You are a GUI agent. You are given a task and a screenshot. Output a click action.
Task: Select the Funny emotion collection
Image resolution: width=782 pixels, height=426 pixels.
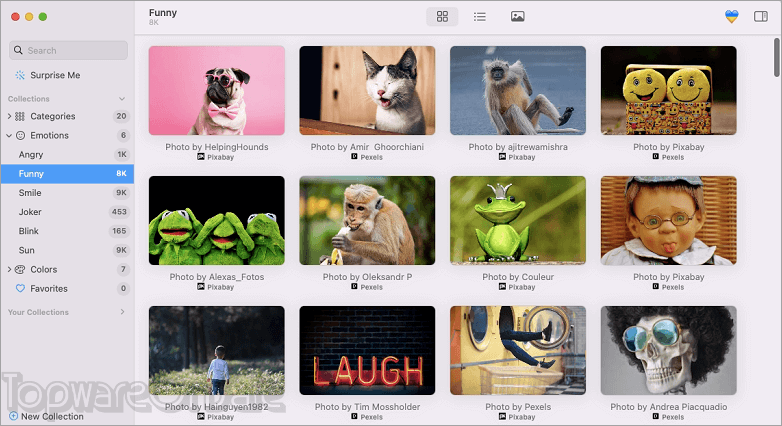(67, 174)
